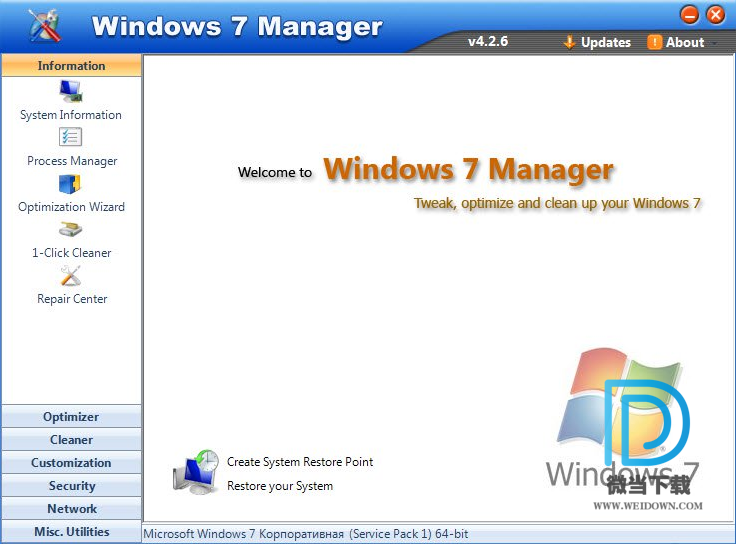Open the Process Manager checklist icon

click(70, 137)
